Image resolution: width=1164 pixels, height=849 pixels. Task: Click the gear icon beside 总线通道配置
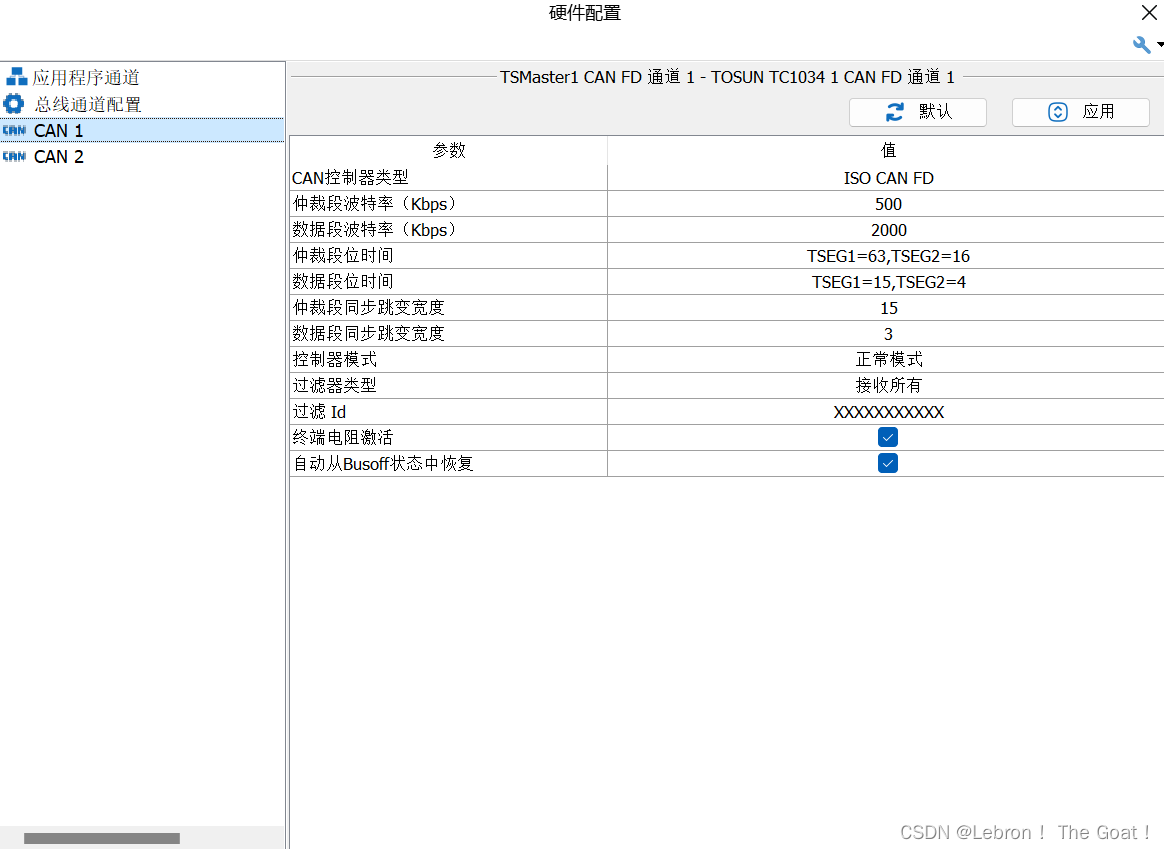(x=14, y=103)
